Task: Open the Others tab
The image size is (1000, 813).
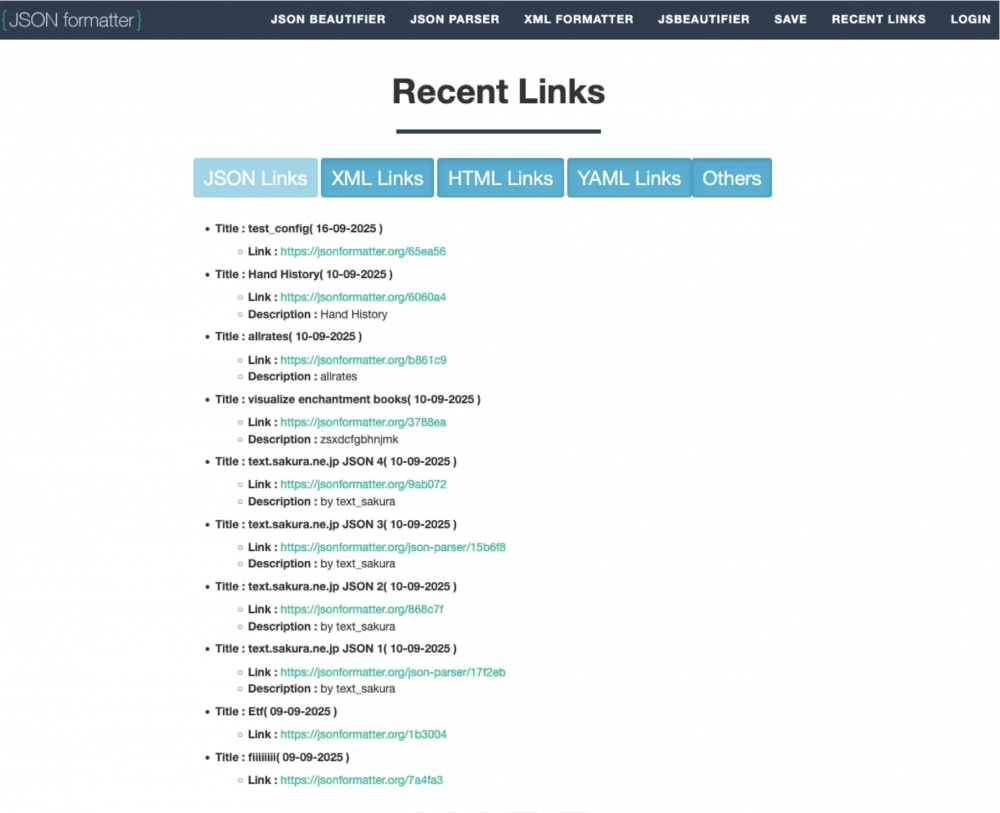Action: coord(731,178)
